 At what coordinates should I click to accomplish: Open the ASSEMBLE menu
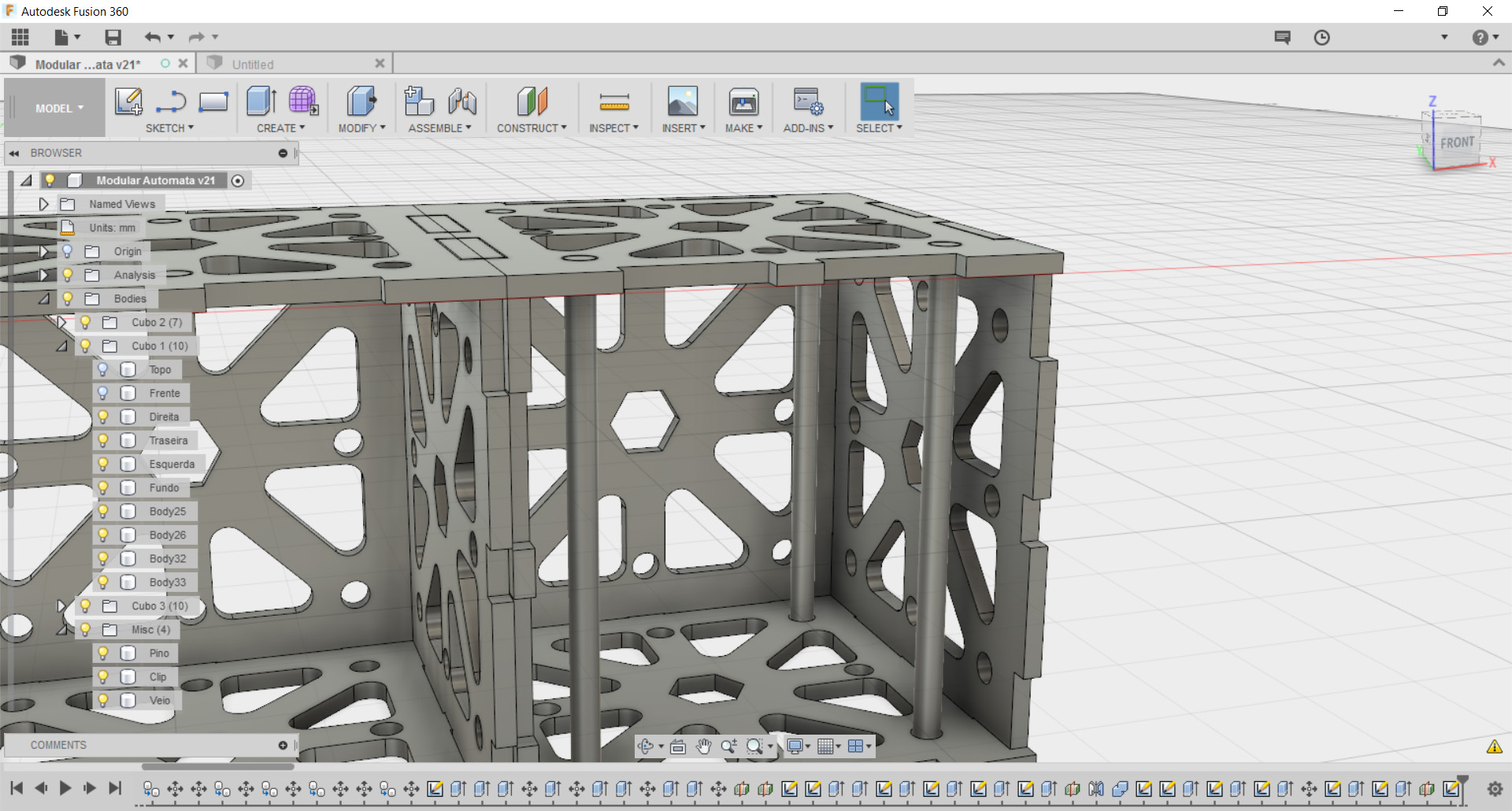(439, 128)
